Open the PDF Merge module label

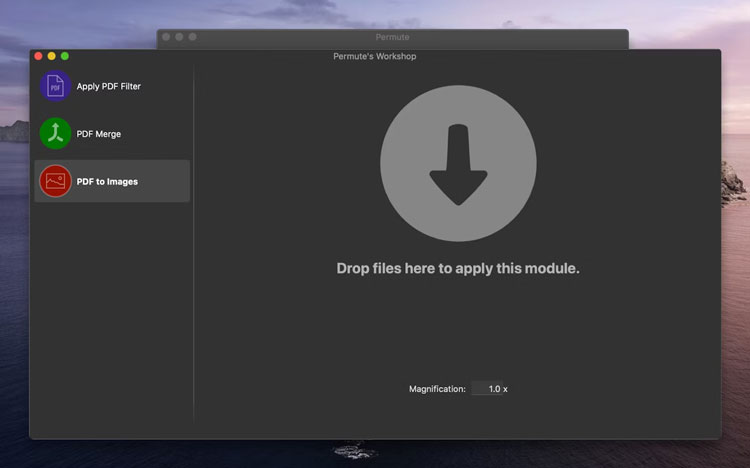click(99, 134)
